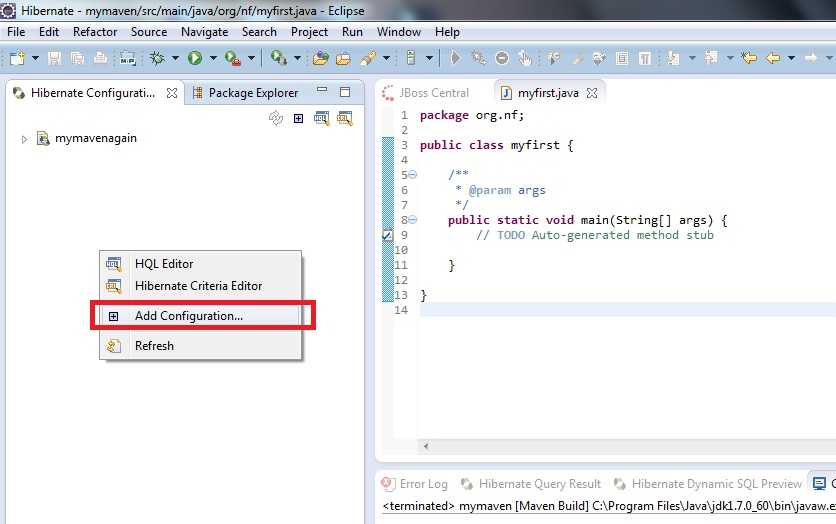The width and height of the screenshot is (836, 524).
Task: Open the Window menu
Action: pos(399,32)
